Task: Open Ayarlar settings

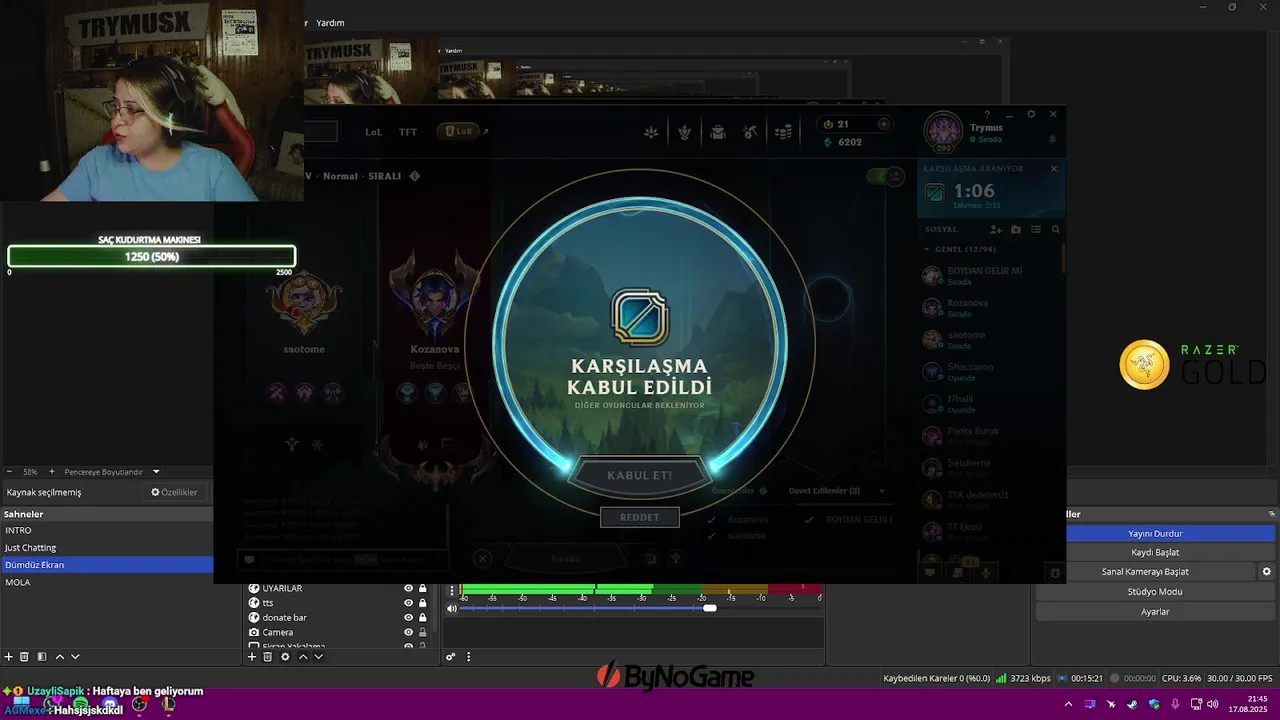Action: [1155, 611]
